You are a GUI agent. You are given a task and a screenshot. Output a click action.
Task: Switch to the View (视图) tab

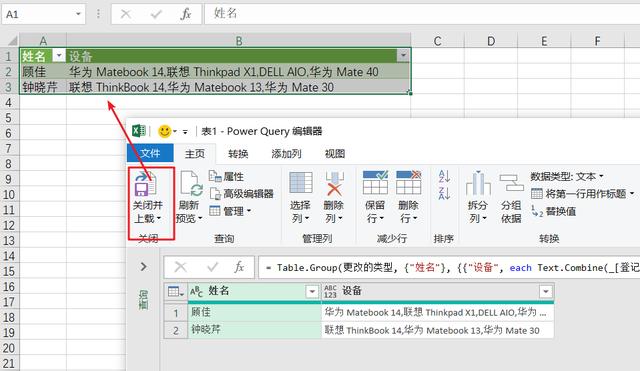tap(335, 154)
